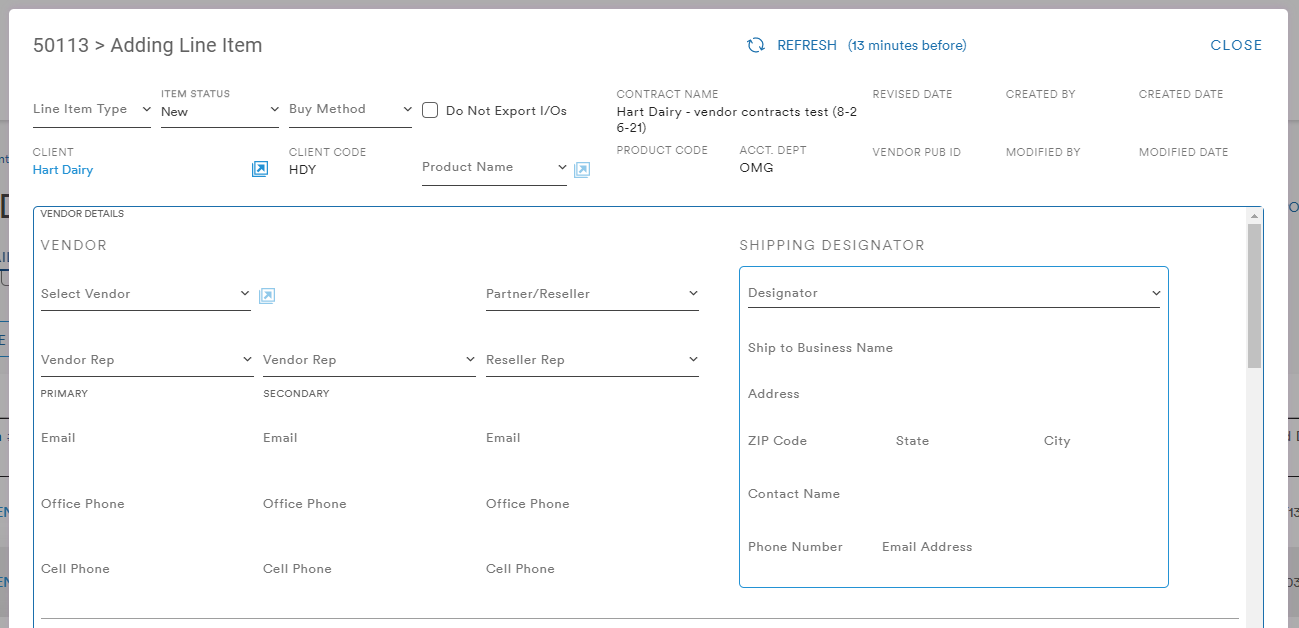Open the secondary Vendor Rep dropdown
This screenshot has height=628, width=1299.
pyautogui.click(x=369, y=360)
